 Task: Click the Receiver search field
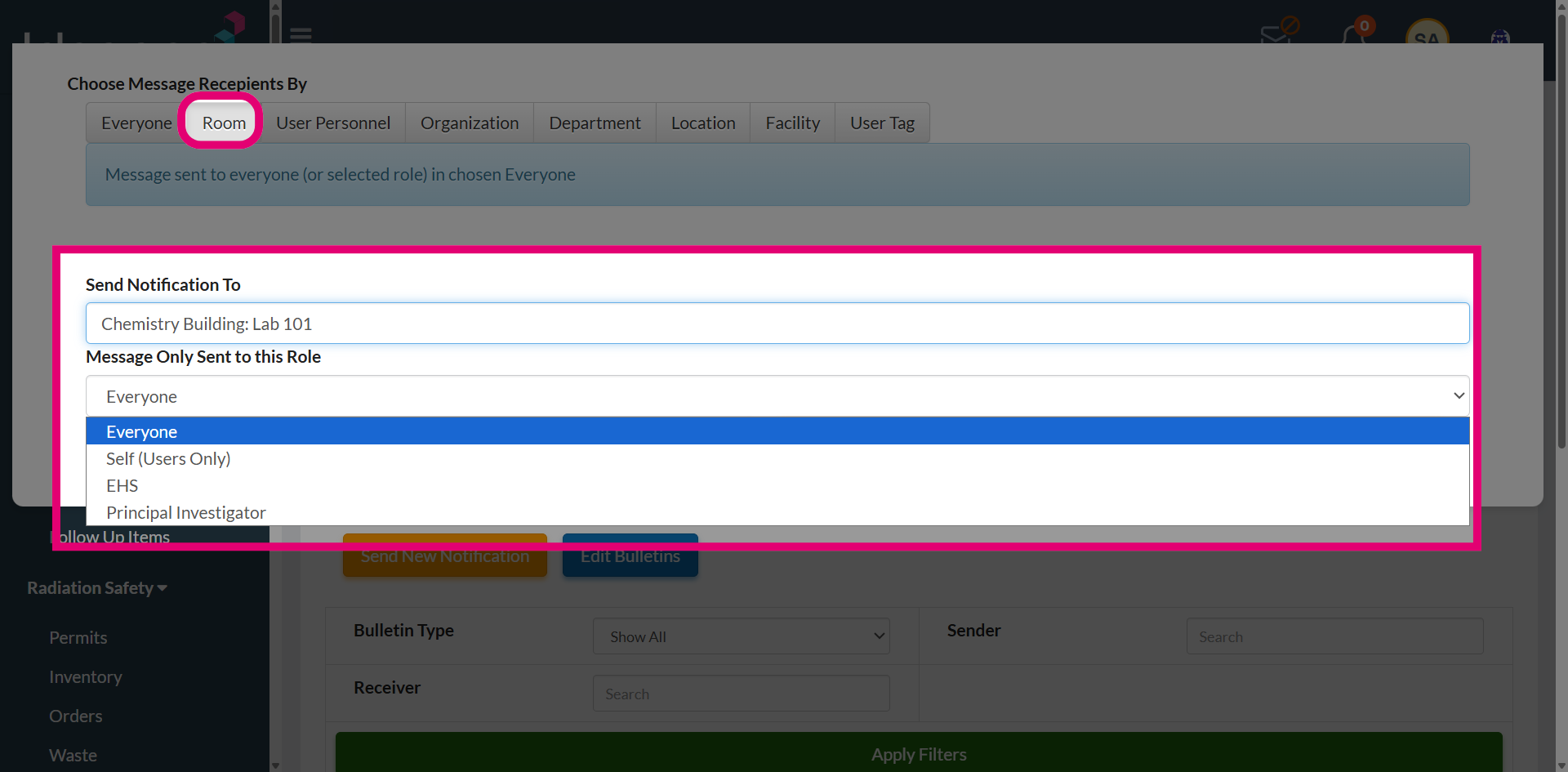pos(742,694)
